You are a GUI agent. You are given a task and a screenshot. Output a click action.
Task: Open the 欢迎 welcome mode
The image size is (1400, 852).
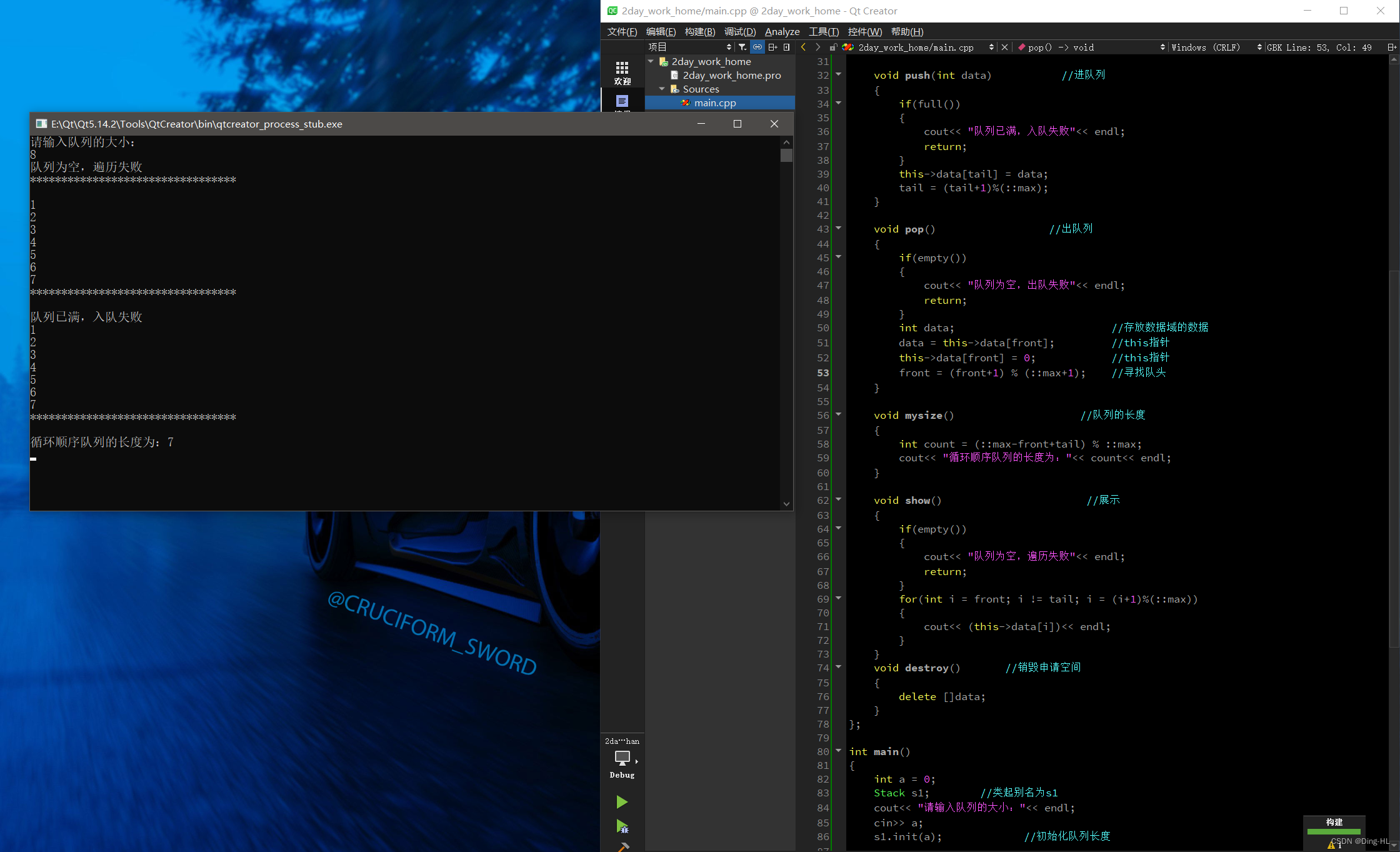pos(622,73)
